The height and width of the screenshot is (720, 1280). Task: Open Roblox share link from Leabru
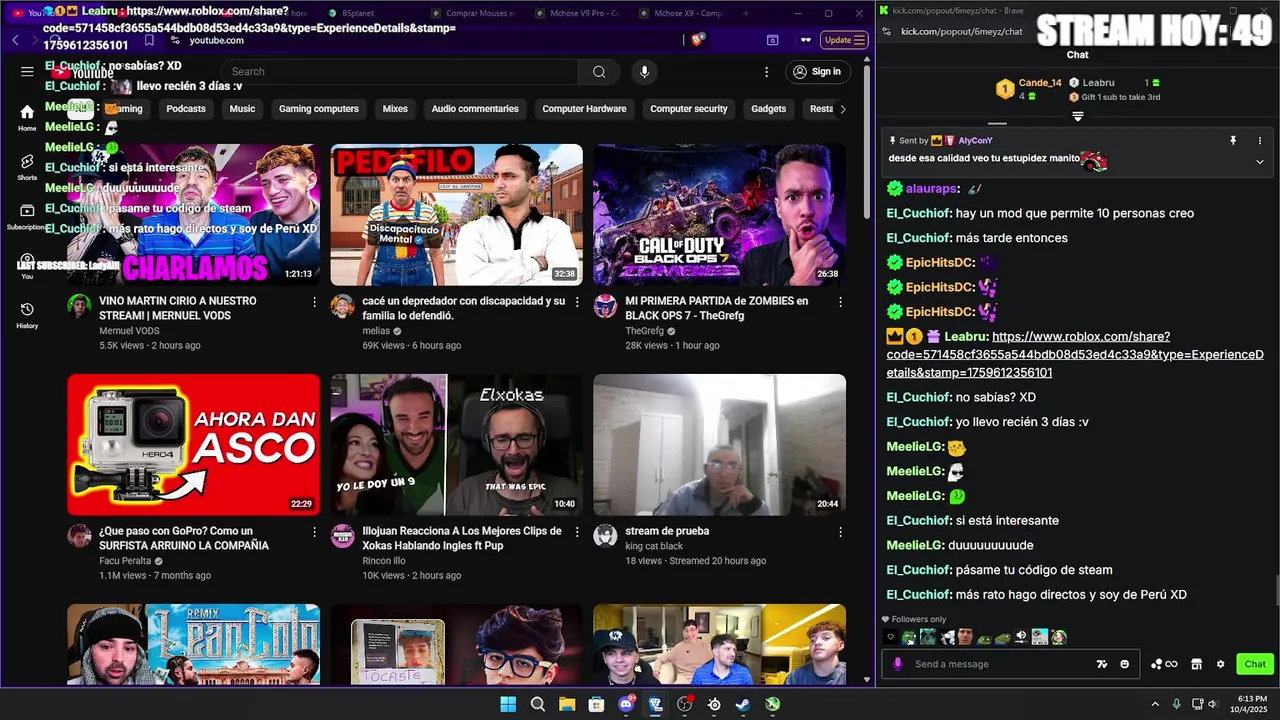(x=1075, y=355)
